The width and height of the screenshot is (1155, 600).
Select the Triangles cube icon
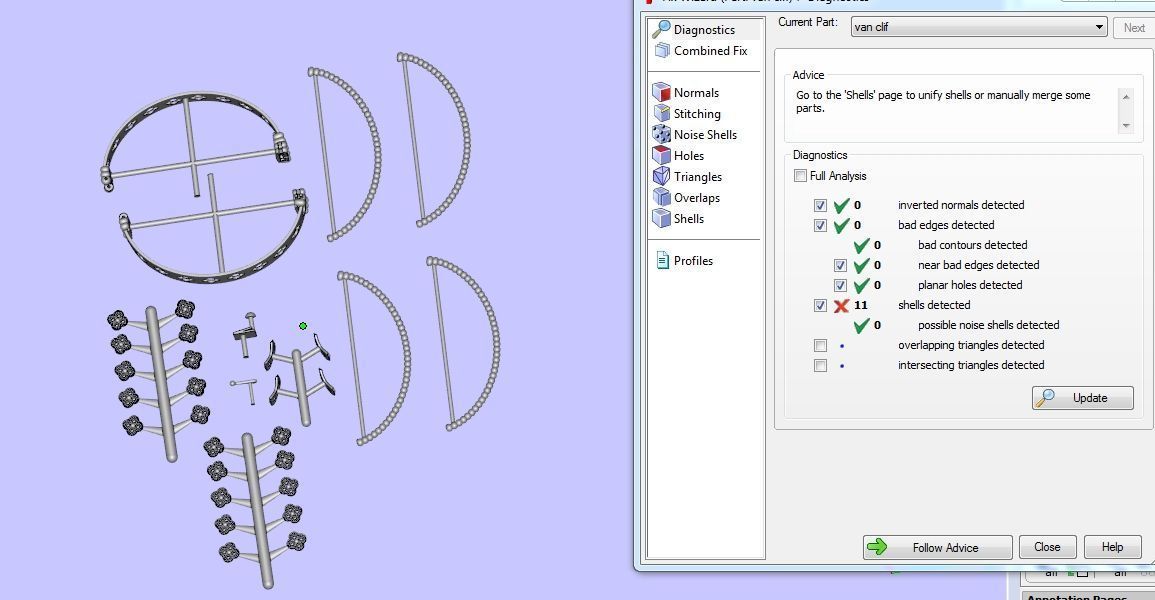point(661,177)
